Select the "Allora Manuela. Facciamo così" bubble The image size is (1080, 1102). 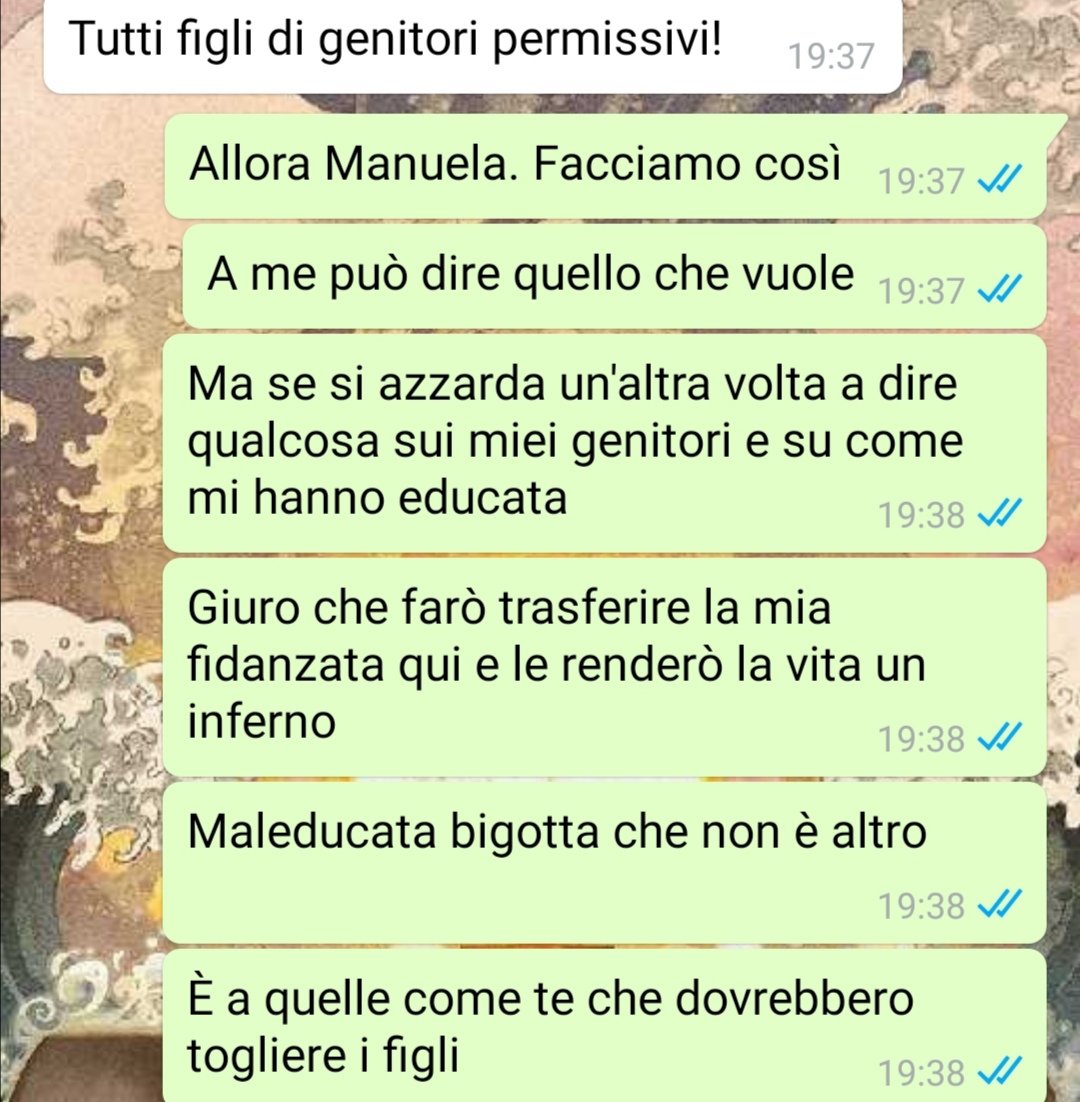pyautogui.click(x=606, y=166)
